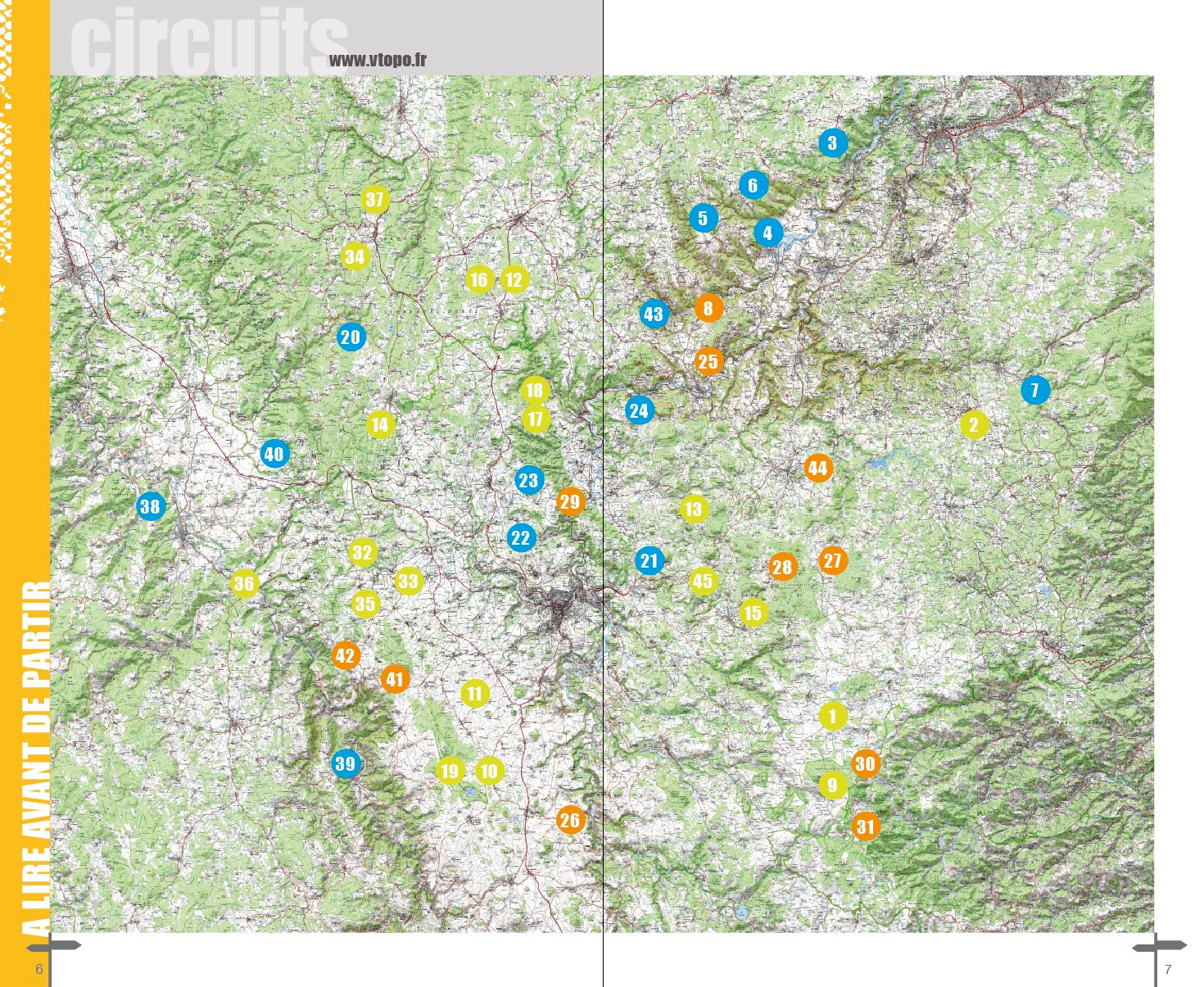Click yellow circuit marker 1
This screenshot has width=1204, height=987.
pos(833,717)
